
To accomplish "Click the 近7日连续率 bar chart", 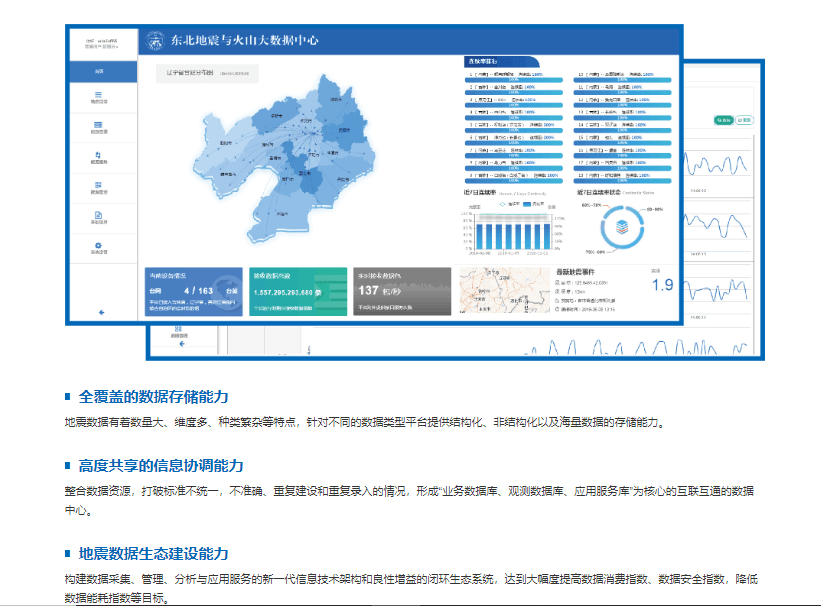I will [x=514, y=229].
